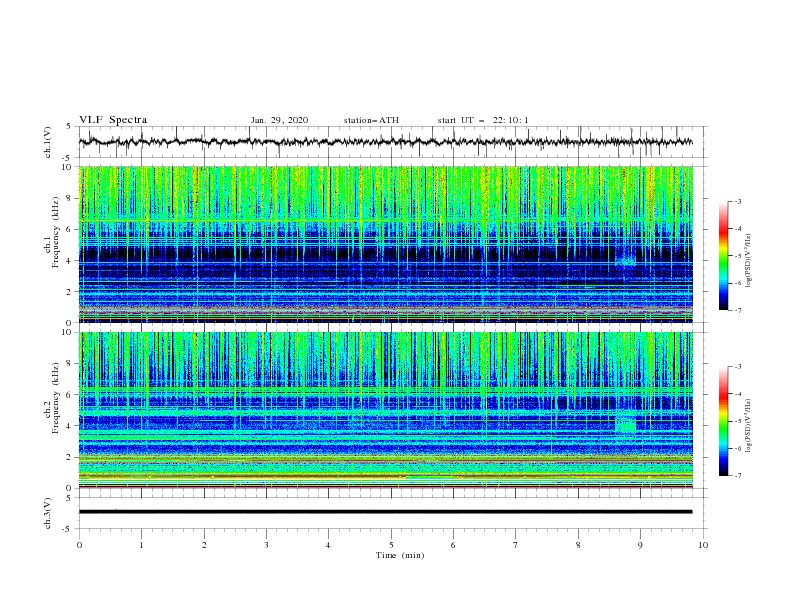Screen dimensions: 792x612
Task: Click the 'station=ATH' label
Action: tap(371, 120)
